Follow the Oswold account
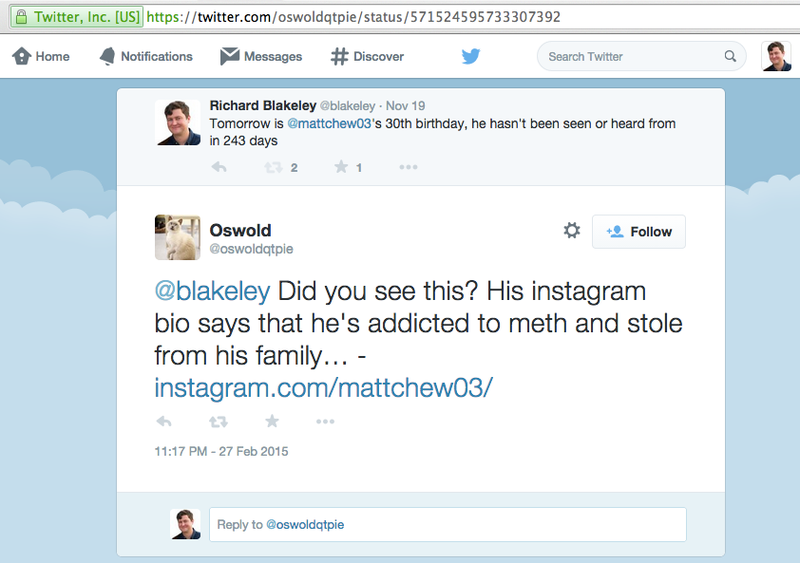Image resolution: width=800 pixels, height=563 pixels. pos(639,232)
